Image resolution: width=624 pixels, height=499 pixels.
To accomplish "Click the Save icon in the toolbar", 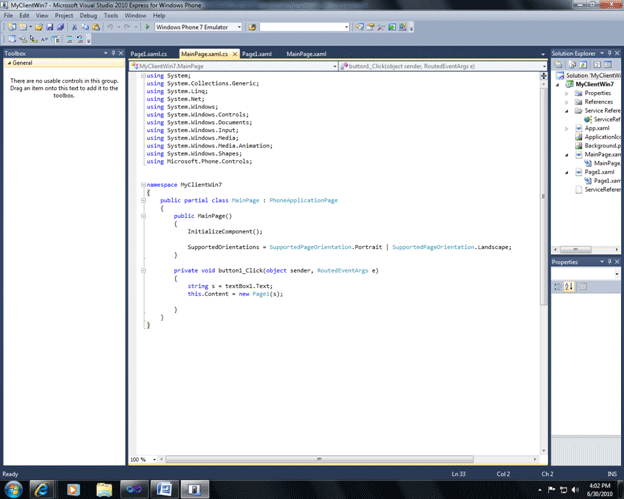I will [x=51, y=27].
